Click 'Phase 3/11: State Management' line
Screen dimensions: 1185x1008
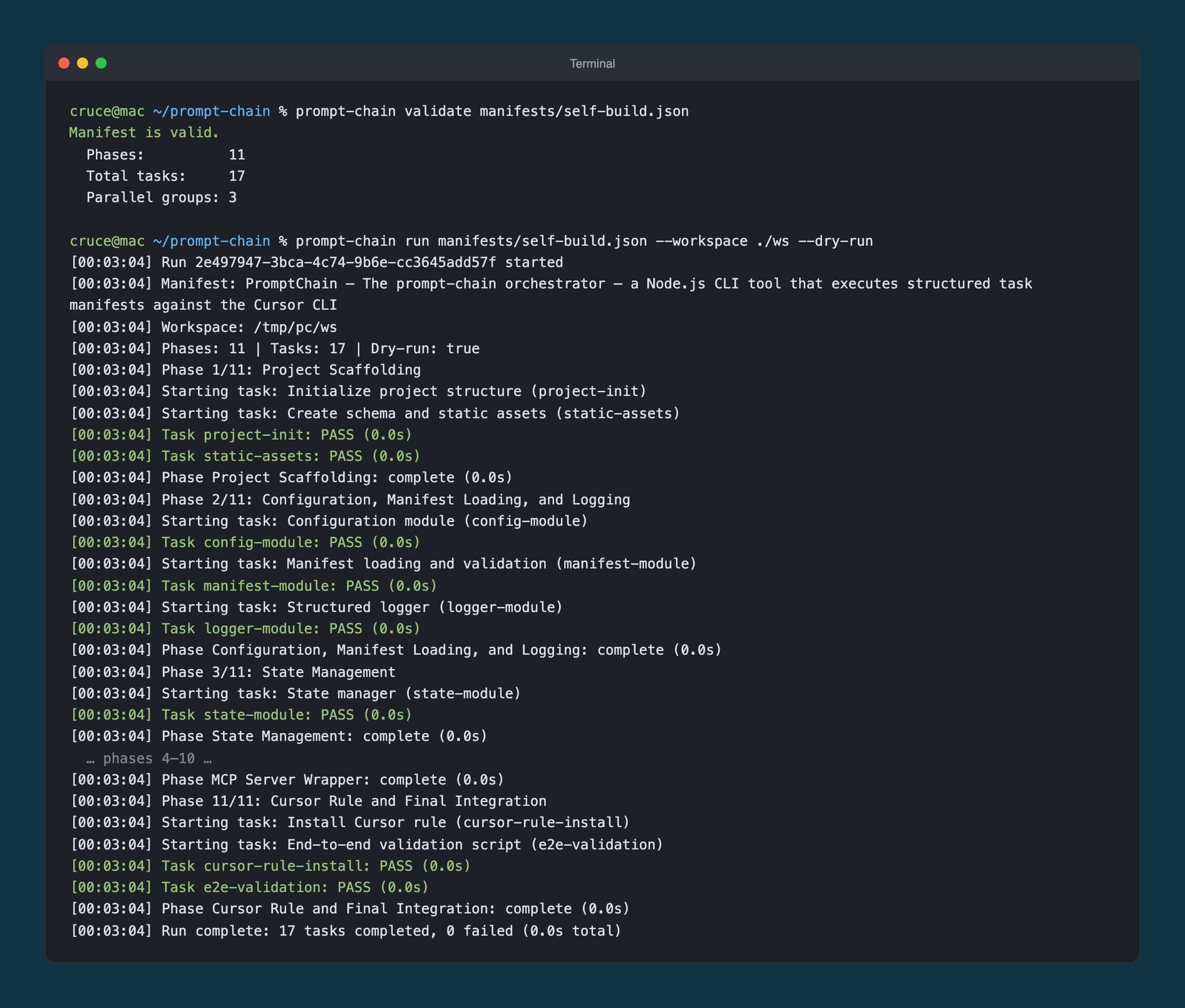[233, 672]
